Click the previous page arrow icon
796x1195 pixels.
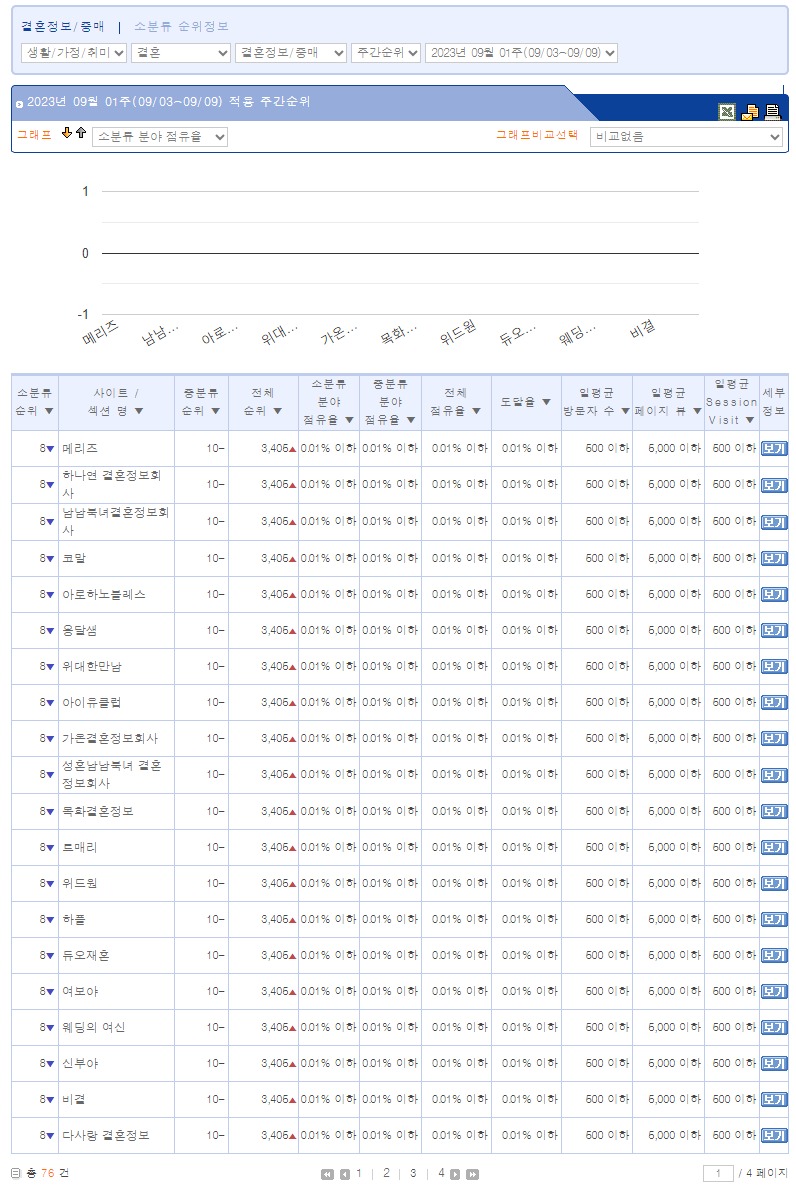point(344,1174)
